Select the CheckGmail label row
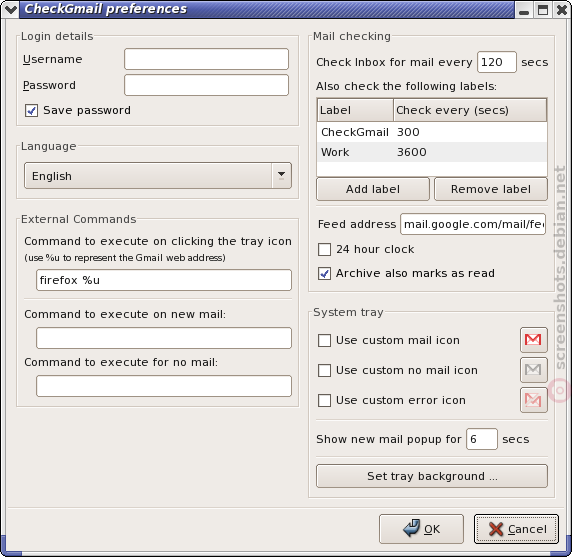Screen dimensions: 572x557 [432, 132]
